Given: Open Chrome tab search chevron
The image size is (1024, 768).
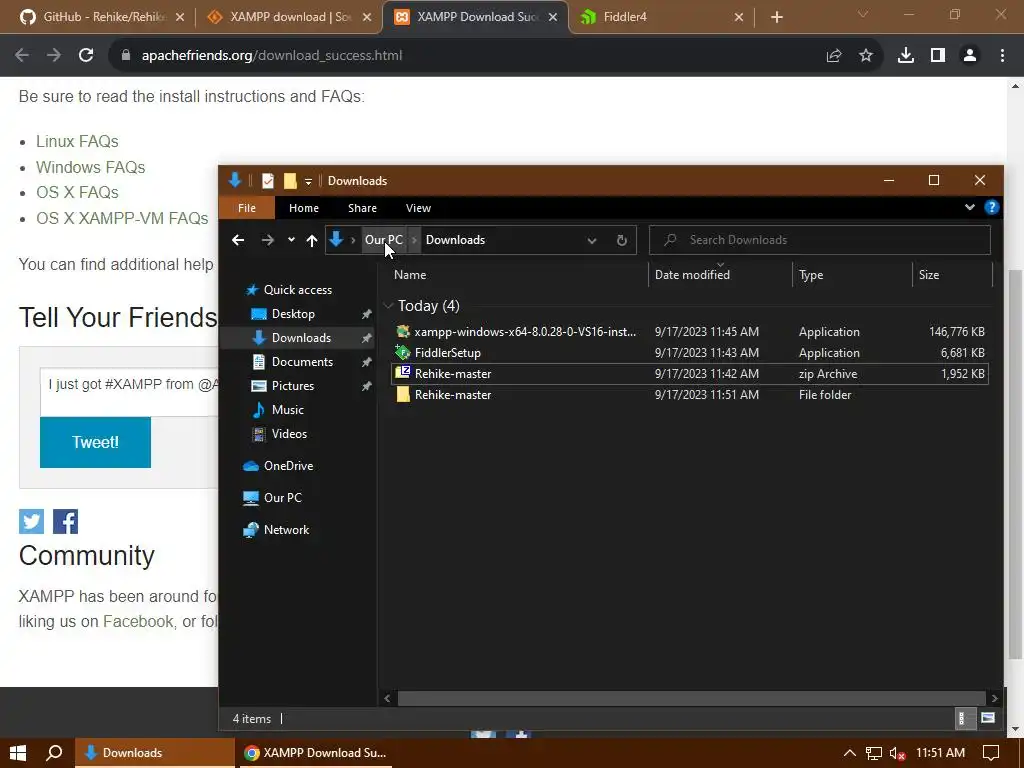Looking at the screenshot, I should tap(862, 14).
